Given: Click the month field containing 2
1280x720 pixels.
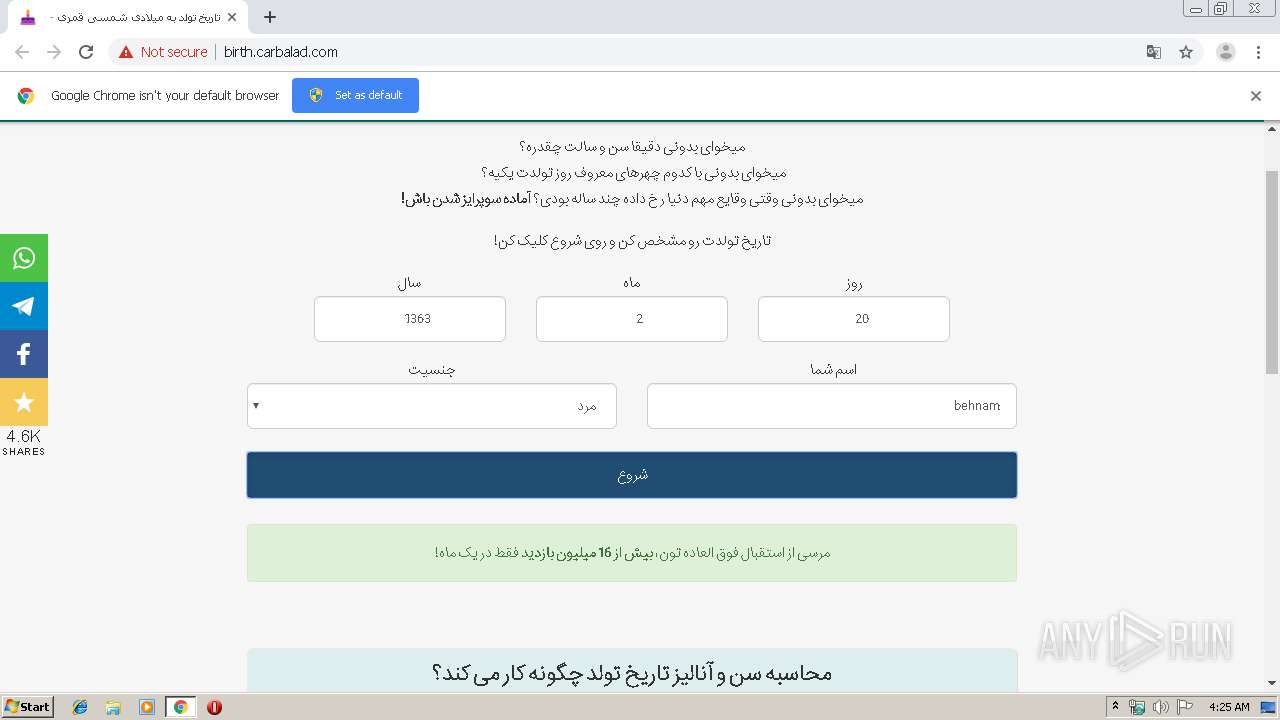Looking at the screenshot, I should point(632,319).
